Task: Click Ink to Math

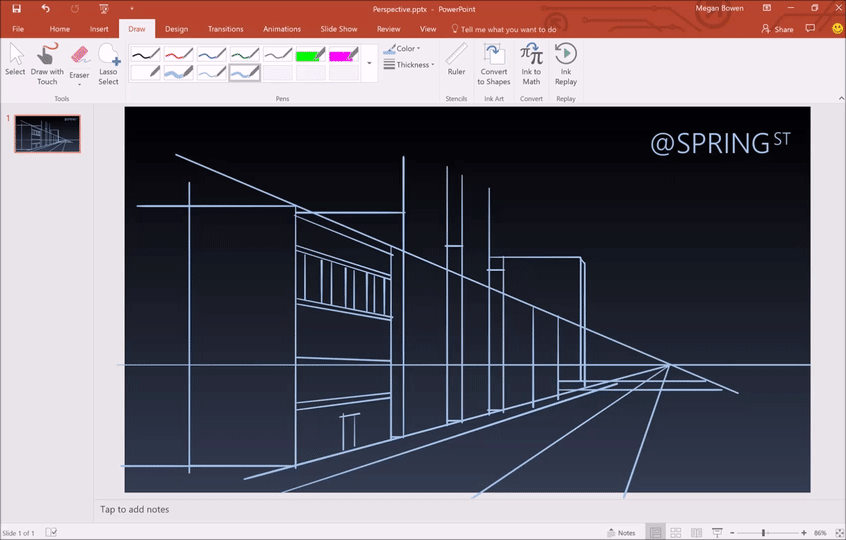Action: tap(531, 63)
